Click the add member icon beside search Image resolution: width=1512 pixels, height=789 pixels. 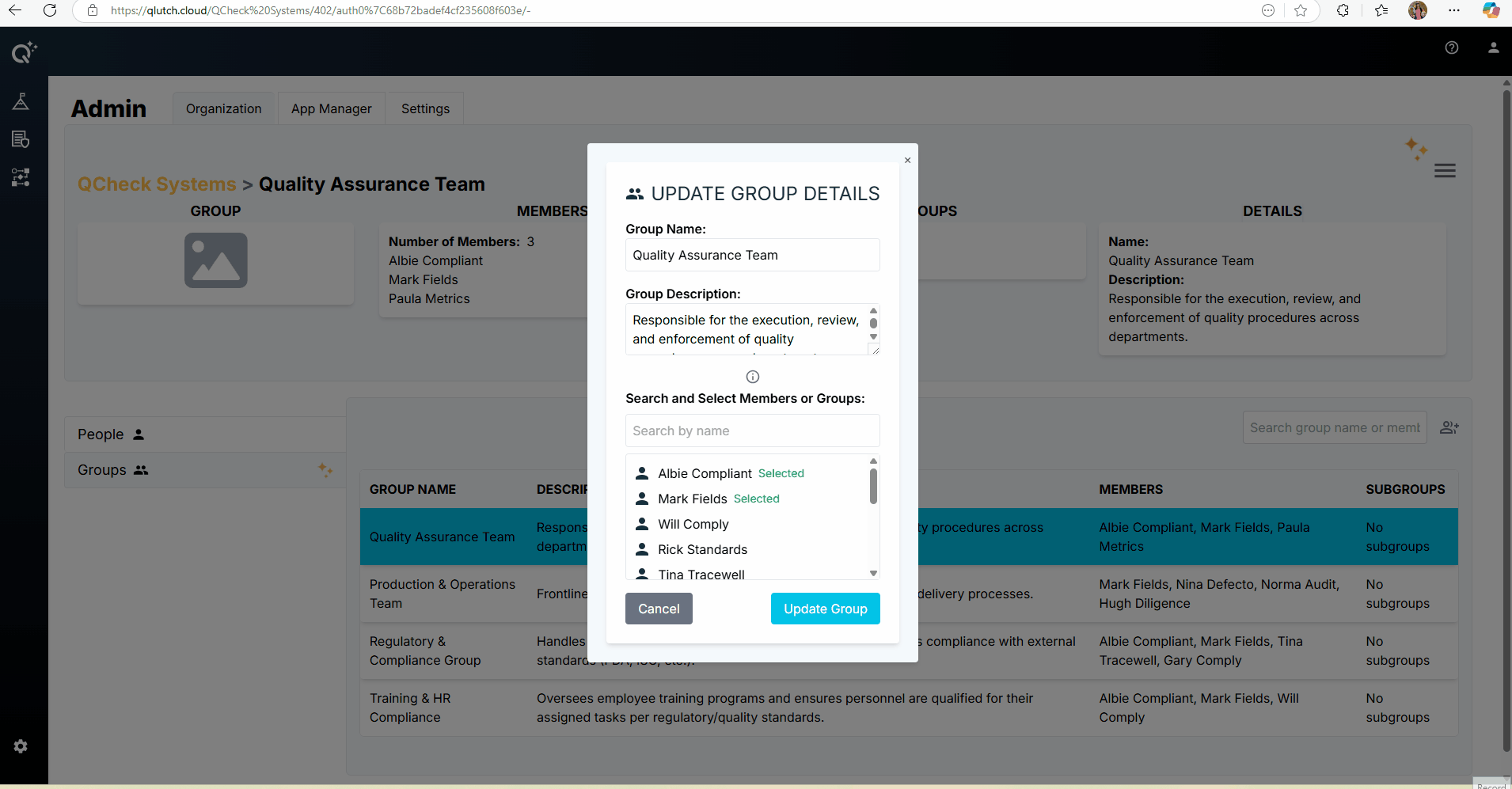1449,427
